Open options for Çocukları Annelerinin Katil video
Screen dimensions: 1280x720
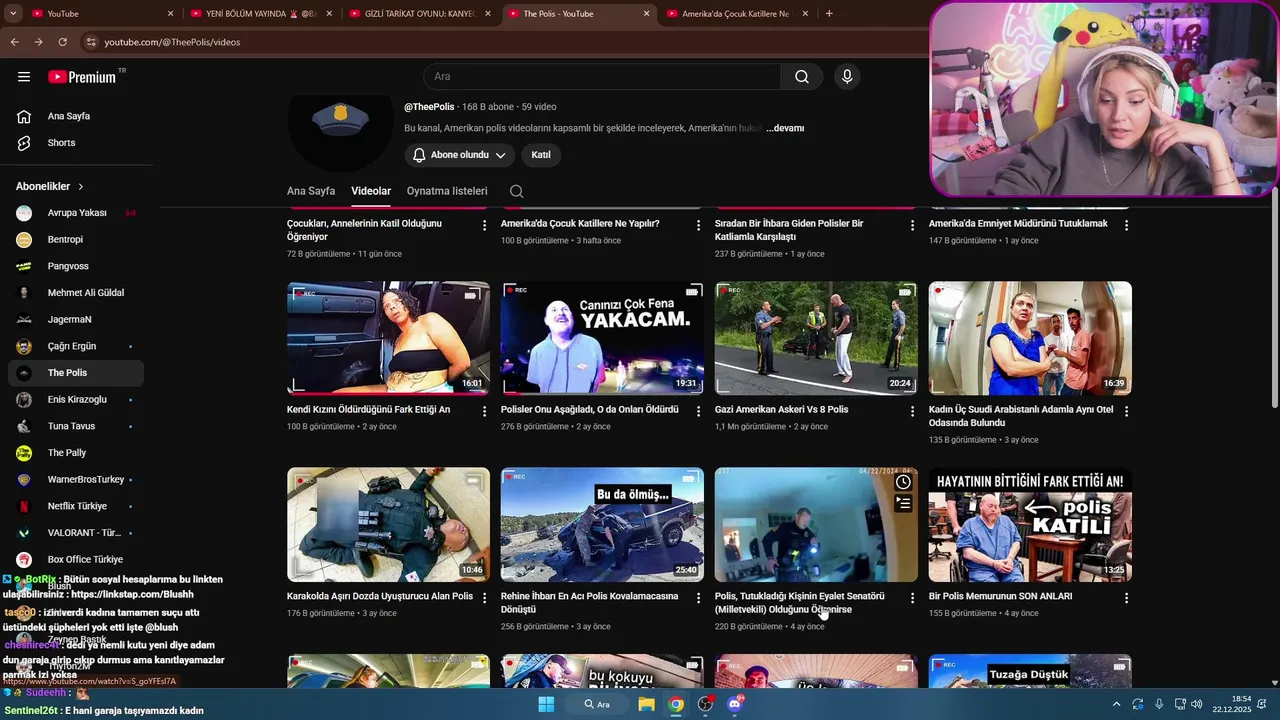[x=484, y=225]
